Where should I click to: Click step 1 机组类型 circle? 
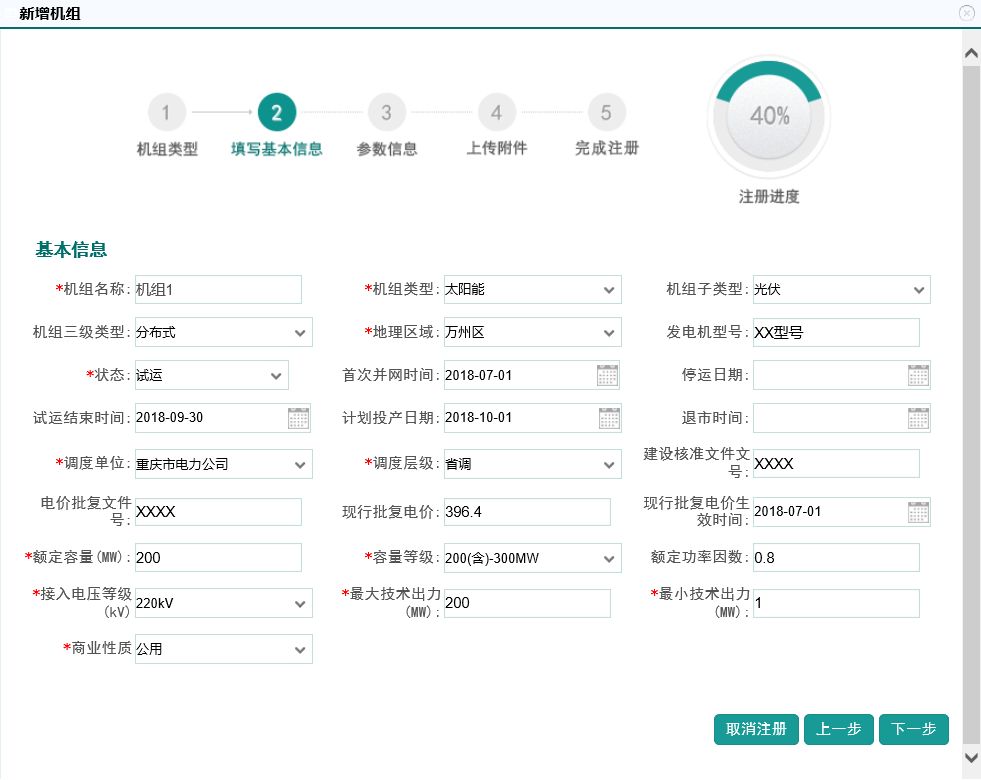pos(167,113)
